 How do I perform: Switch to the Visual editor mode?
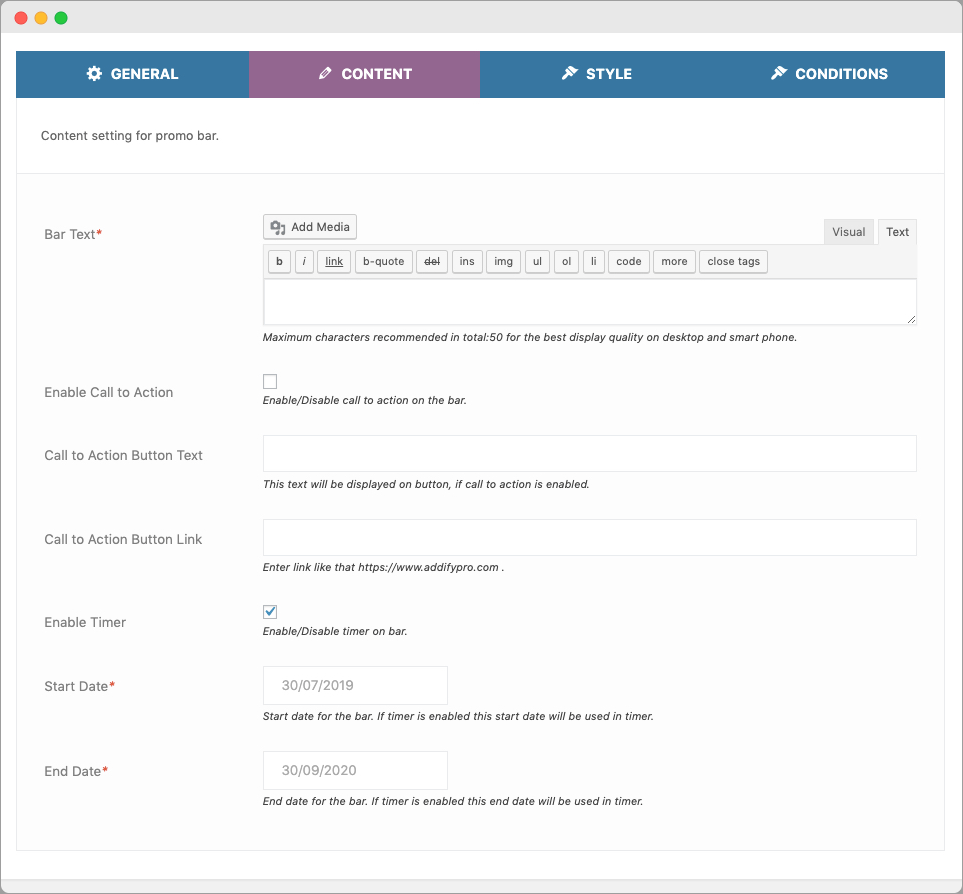[848, 231]
